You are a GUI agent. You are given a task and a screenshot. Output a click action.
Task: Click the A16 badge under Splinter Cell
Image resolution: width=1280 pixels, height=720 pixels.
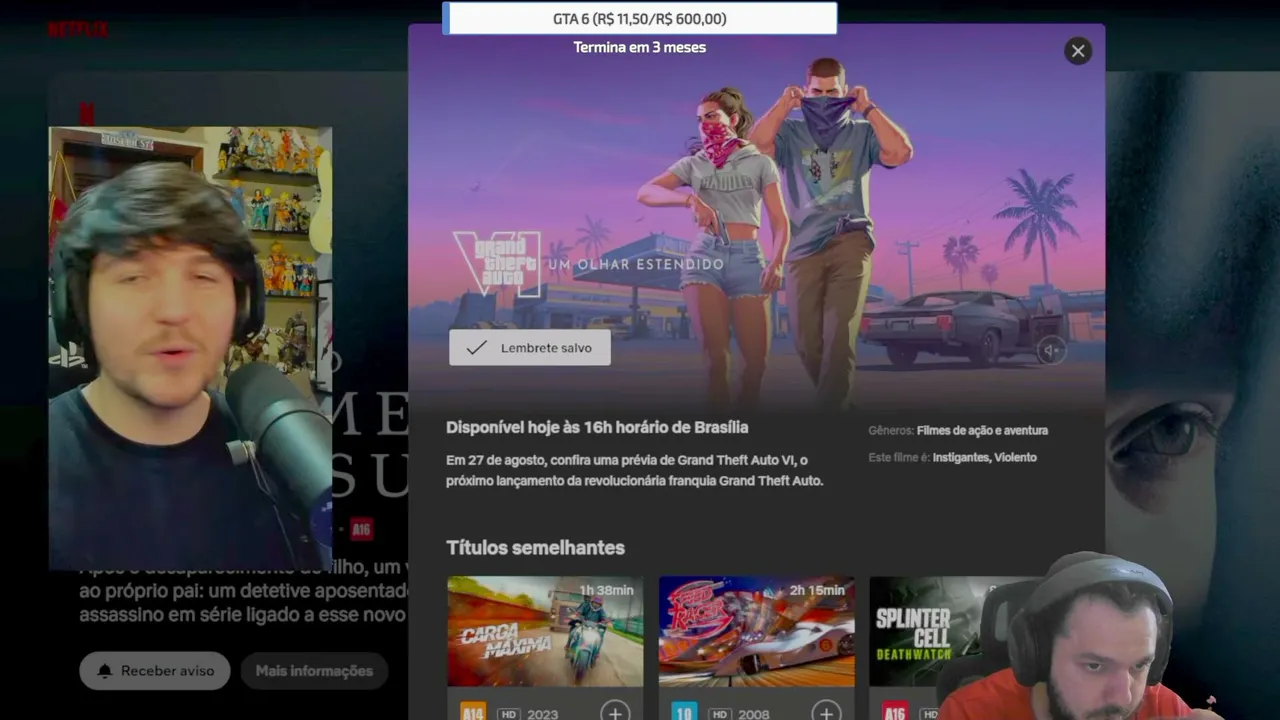(895, 713)
